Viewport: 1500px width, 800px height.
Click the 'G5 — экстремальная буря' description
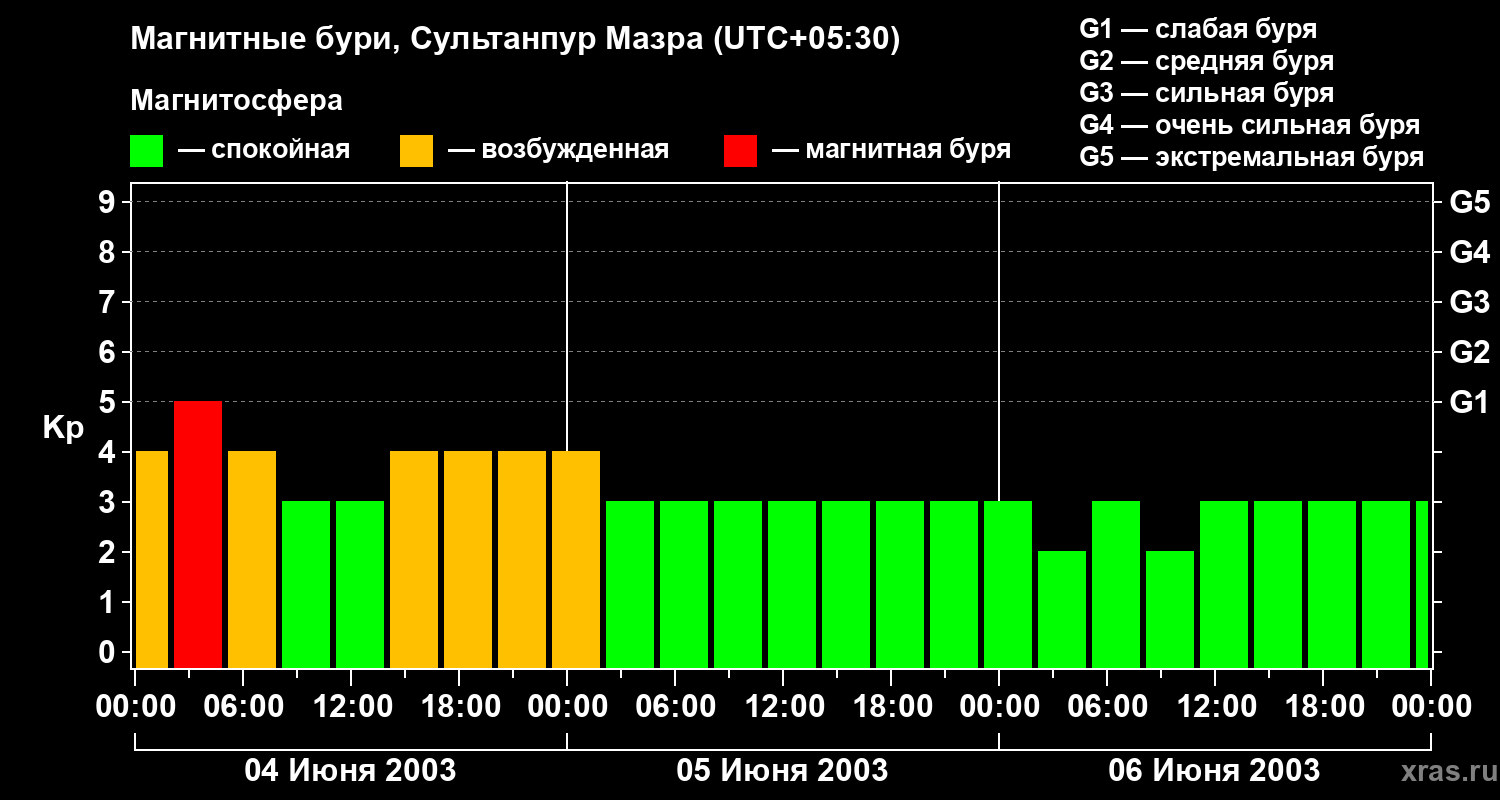click(1252, 157)
